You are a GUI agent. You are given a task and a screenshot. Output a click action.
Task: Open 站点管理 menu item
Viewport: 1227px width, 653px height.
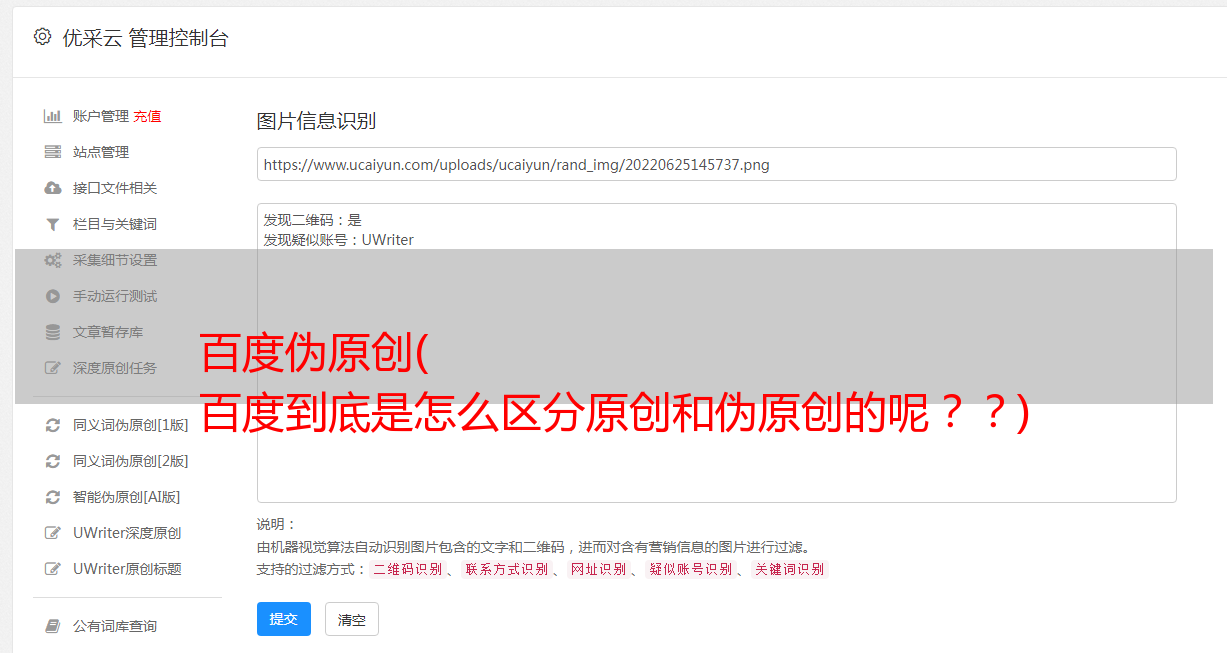click(101, 152)
